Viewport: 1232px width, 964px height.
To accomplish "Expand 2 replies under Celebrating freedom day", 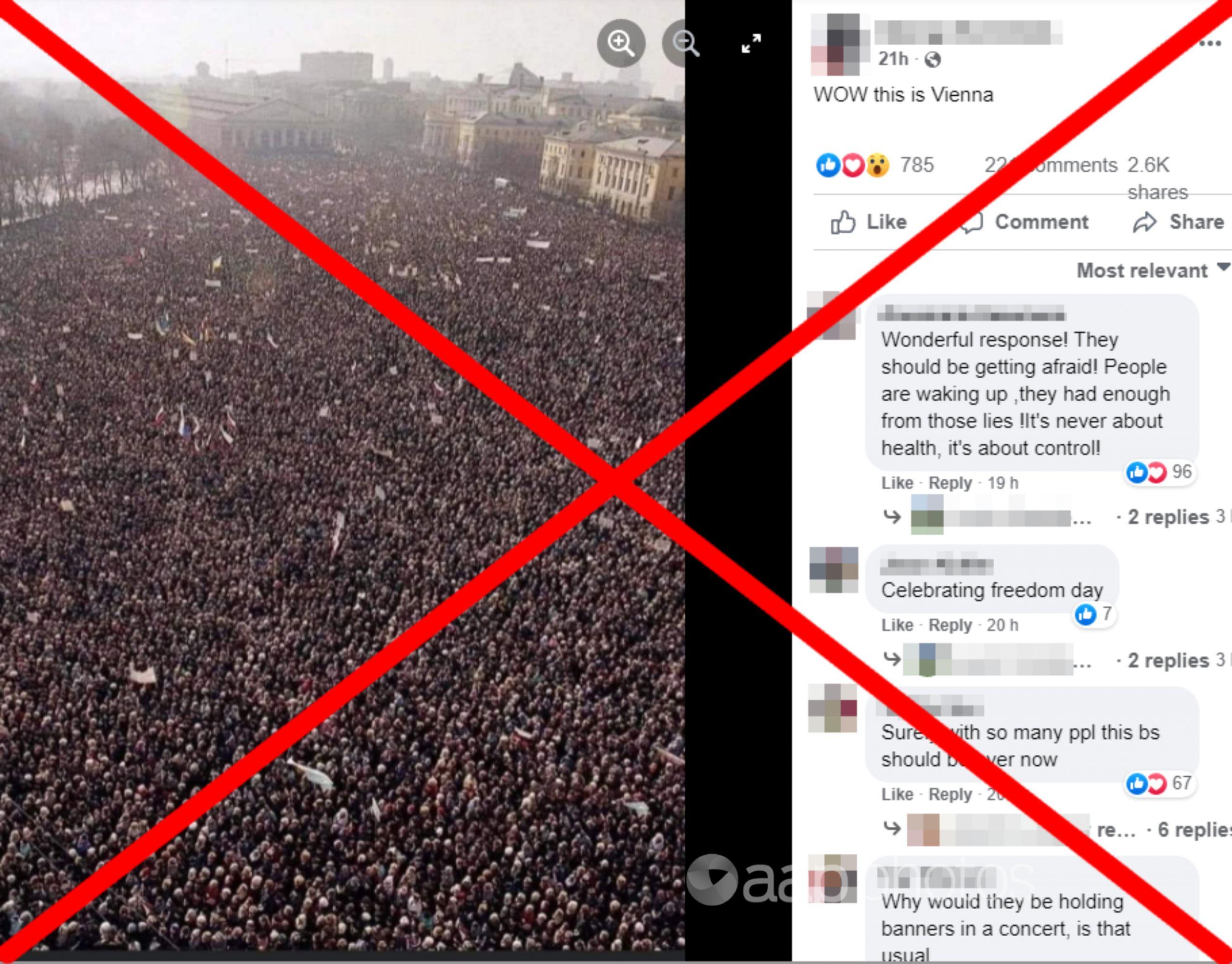I will coord(1168,660).
